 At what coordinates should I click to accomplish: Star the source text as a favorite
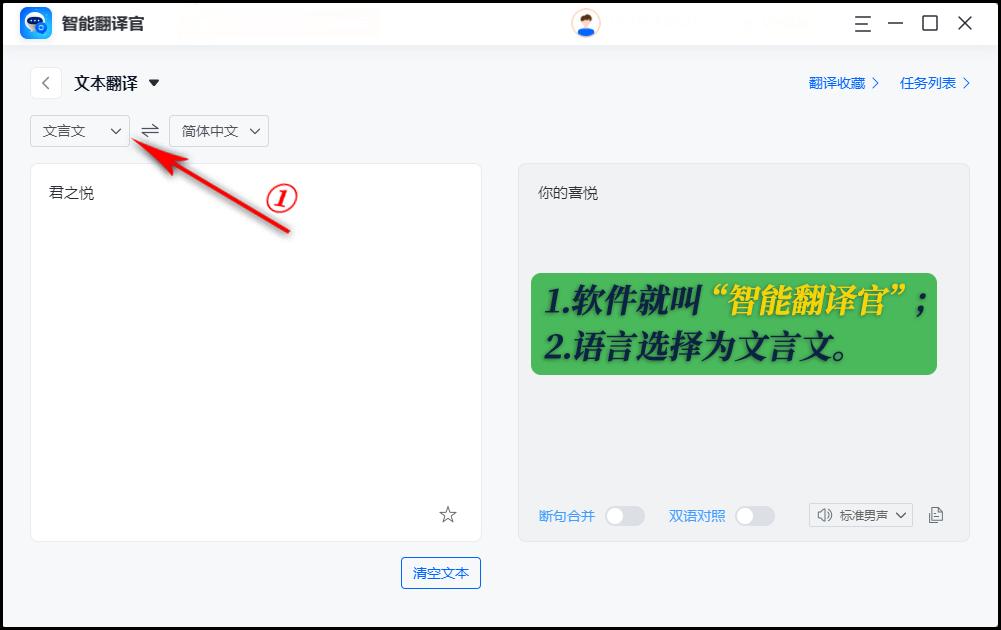click(x=448, y=516)
